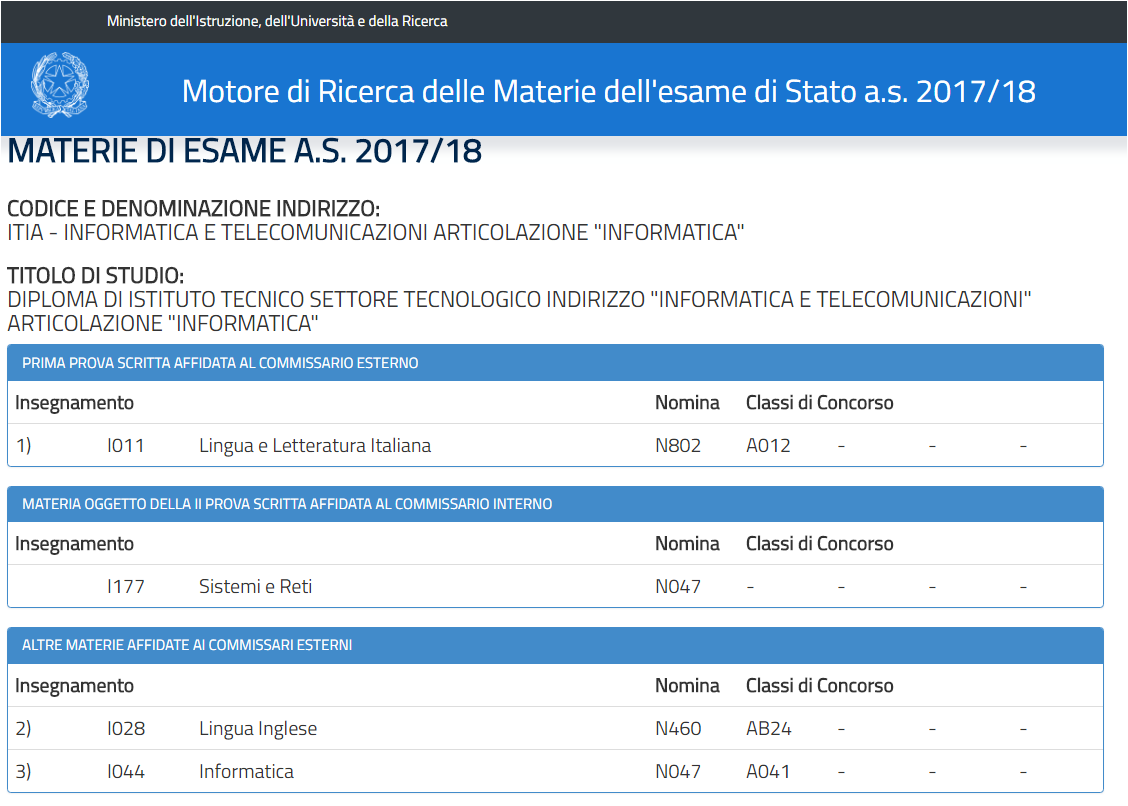1128x806 pixels.
Task: Click the CODICE E DENOMINAZIONE INDIRIZZO label
Action: pos(194,209)
